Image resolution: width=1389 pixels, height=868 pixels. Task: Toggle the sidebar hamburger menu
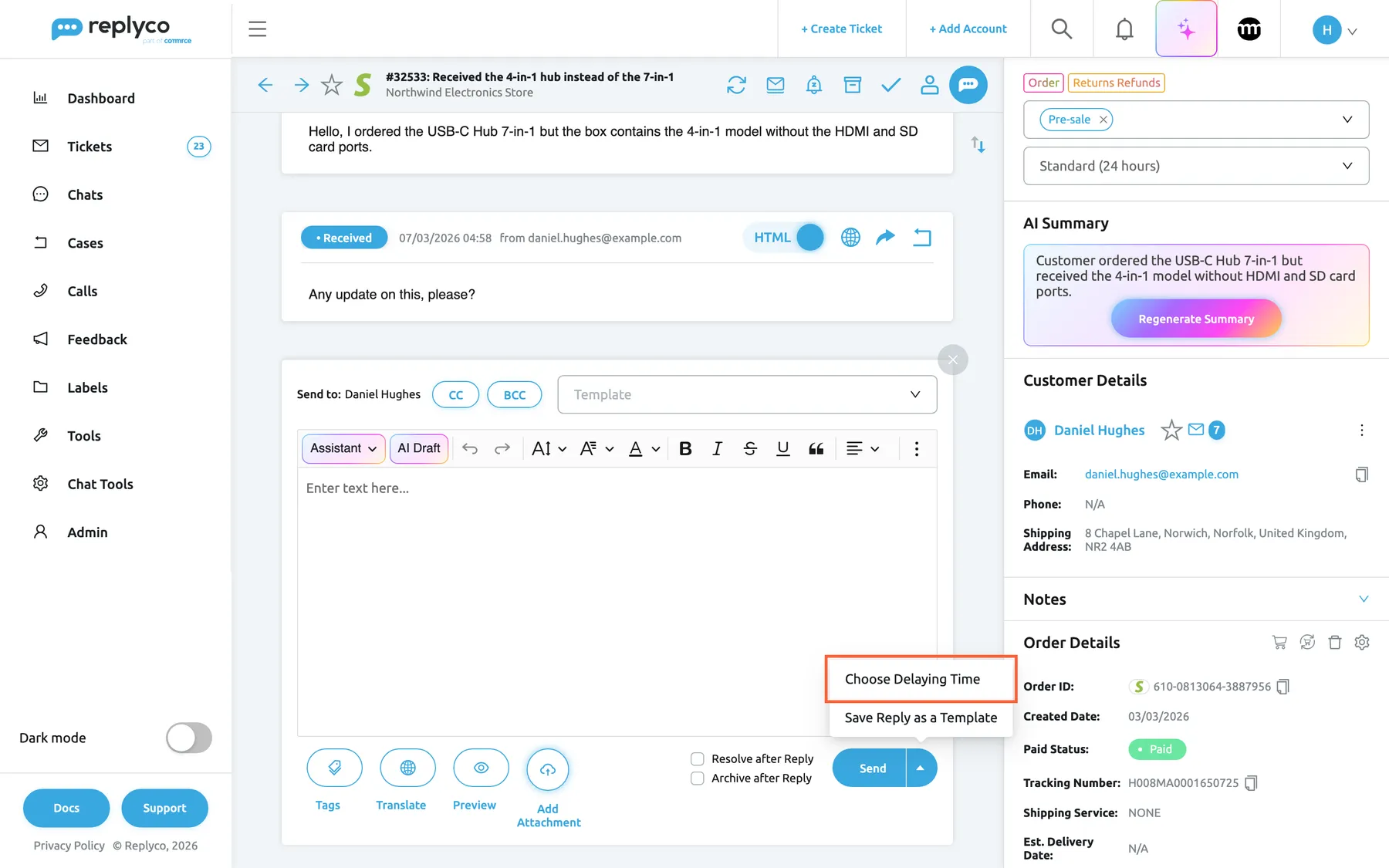click(258, 29)
